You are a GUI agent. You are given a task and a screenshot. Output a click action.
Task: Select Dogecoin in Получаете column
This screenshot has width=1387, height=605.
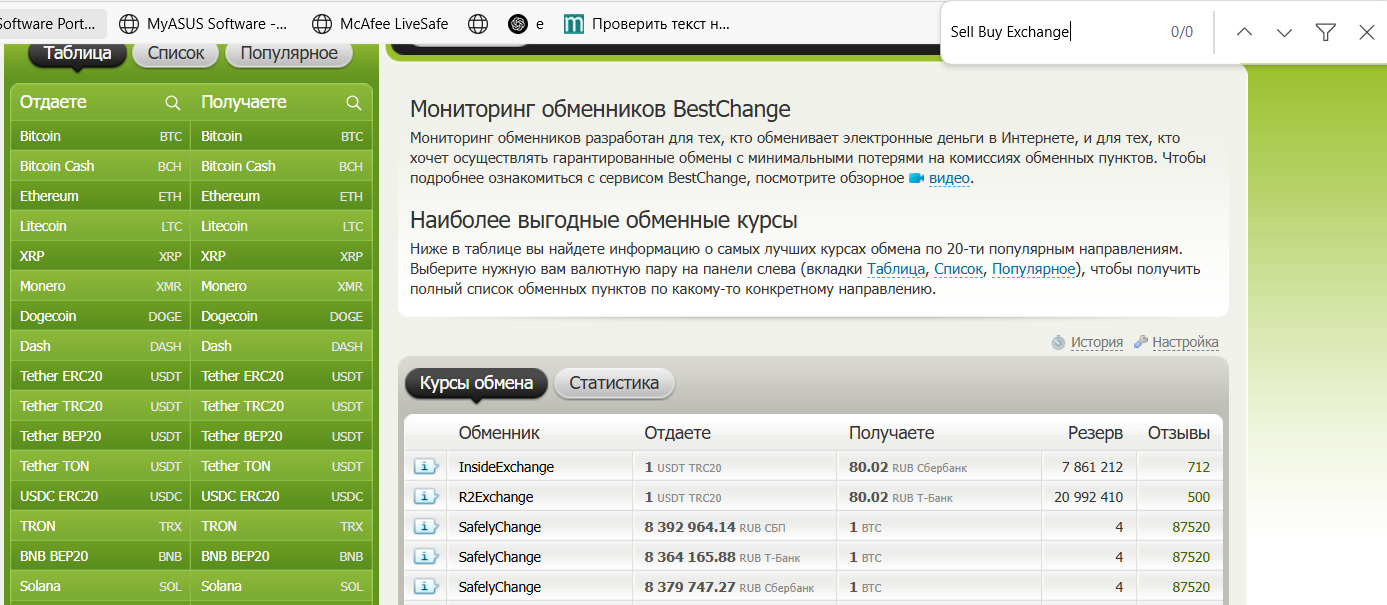coord(282,316)
